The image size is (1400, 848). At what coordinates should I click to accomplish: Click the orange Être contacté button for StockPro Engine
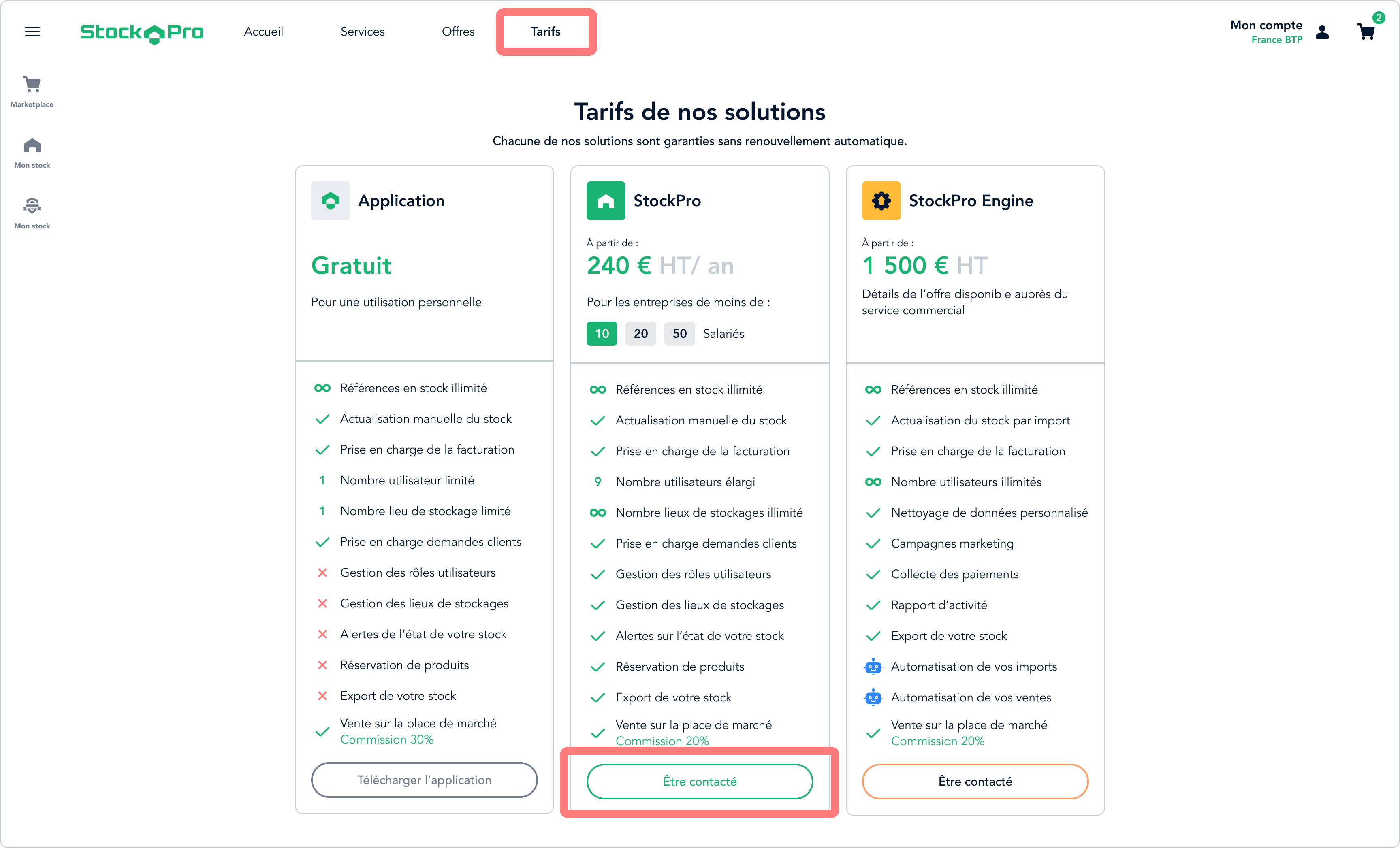[975, 782]
